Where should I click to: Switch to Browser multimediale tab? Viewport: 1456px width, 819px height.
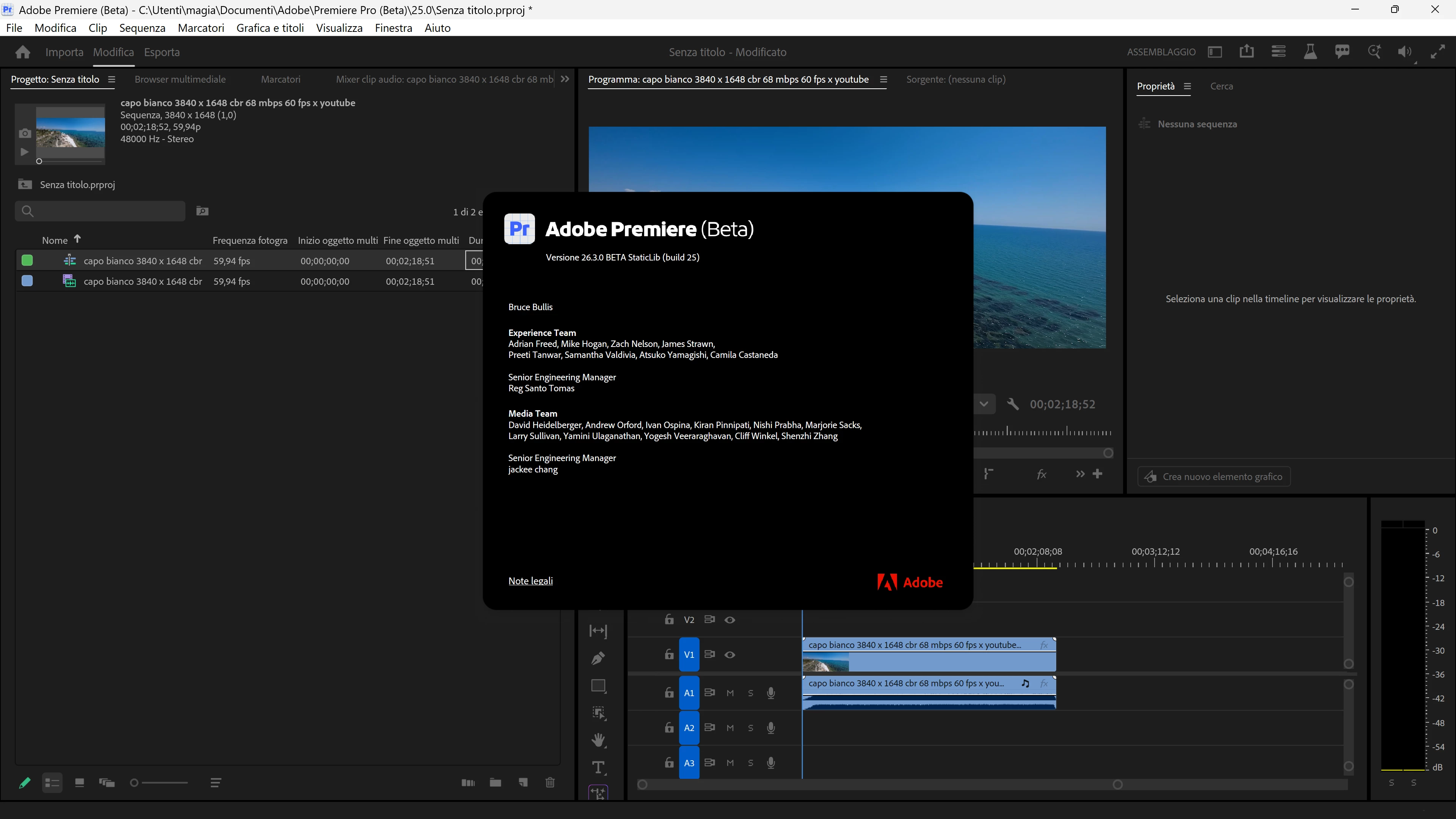coord(180,80)
